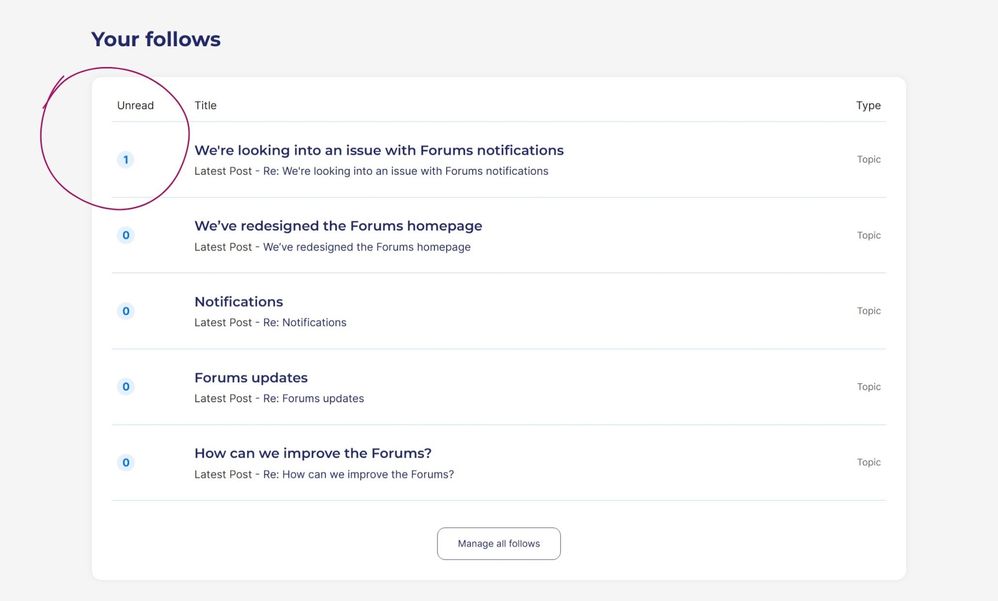Click Topic type label in Notifications row
Viewport: 998px width, 601px height.
(868, 311)
